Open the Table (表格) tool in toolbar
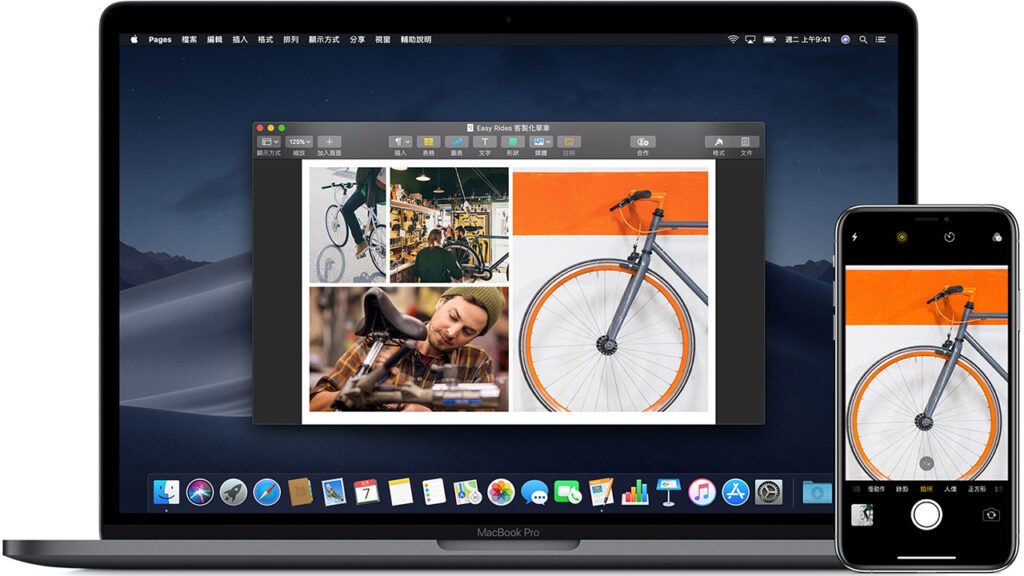 tap(428, 142)
